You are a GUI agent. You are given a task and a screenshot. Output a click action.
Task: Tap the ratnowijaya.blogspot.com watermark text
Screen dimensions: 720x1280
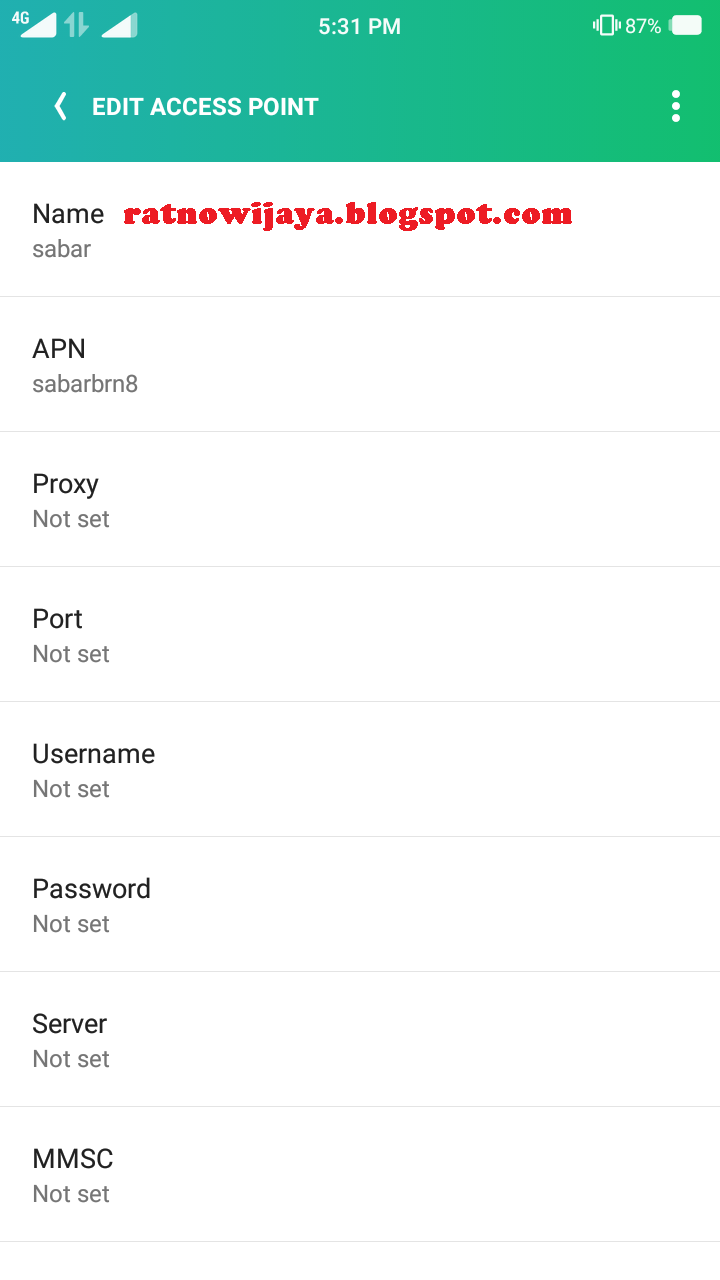pos(348,214)
